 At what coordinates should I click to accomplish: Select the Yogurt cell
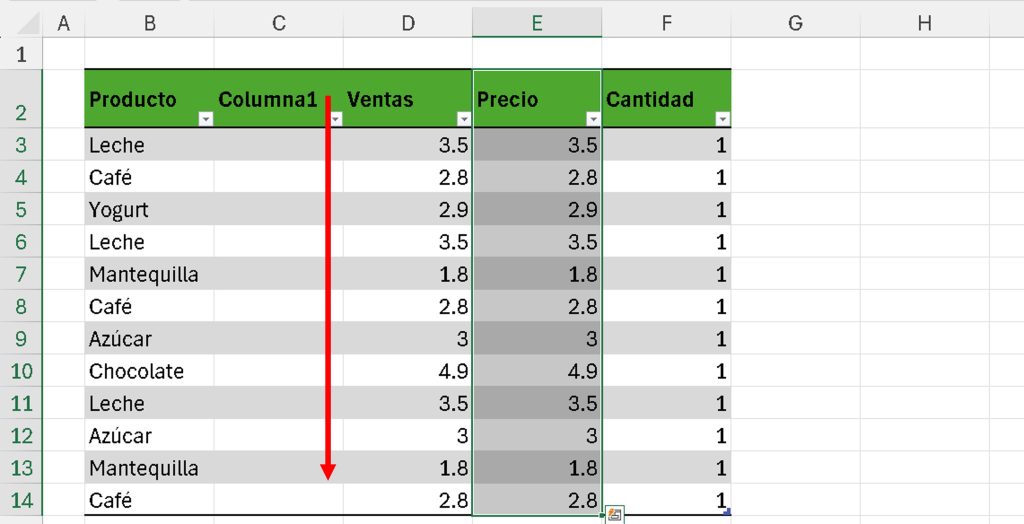119,210
